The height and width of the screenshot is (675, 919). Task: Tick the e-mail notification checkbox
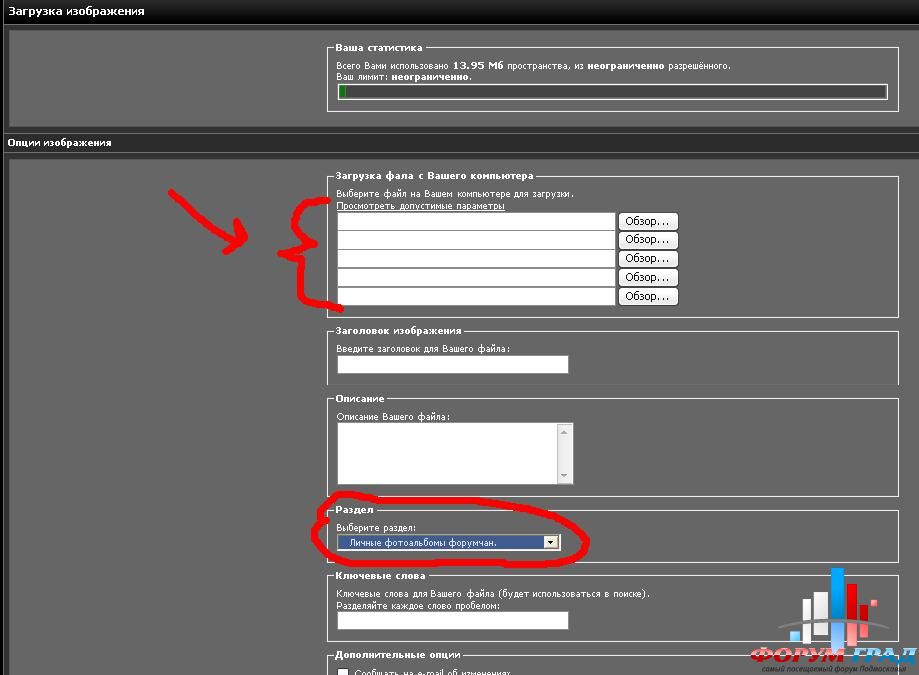coord(343,672)
